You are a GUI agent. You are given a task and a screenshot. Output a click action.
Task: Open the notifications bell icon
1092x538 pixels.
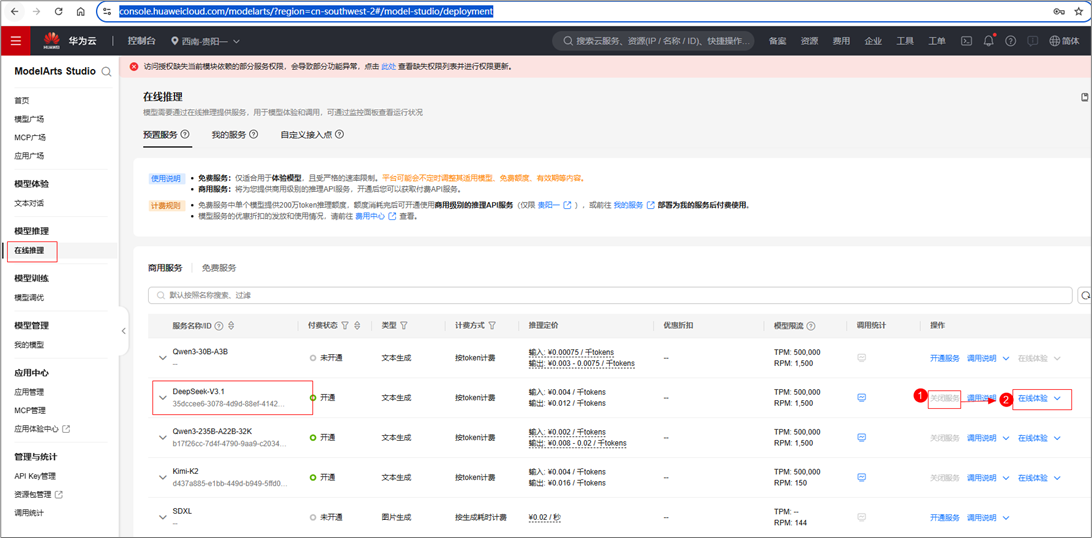point(988,41)
